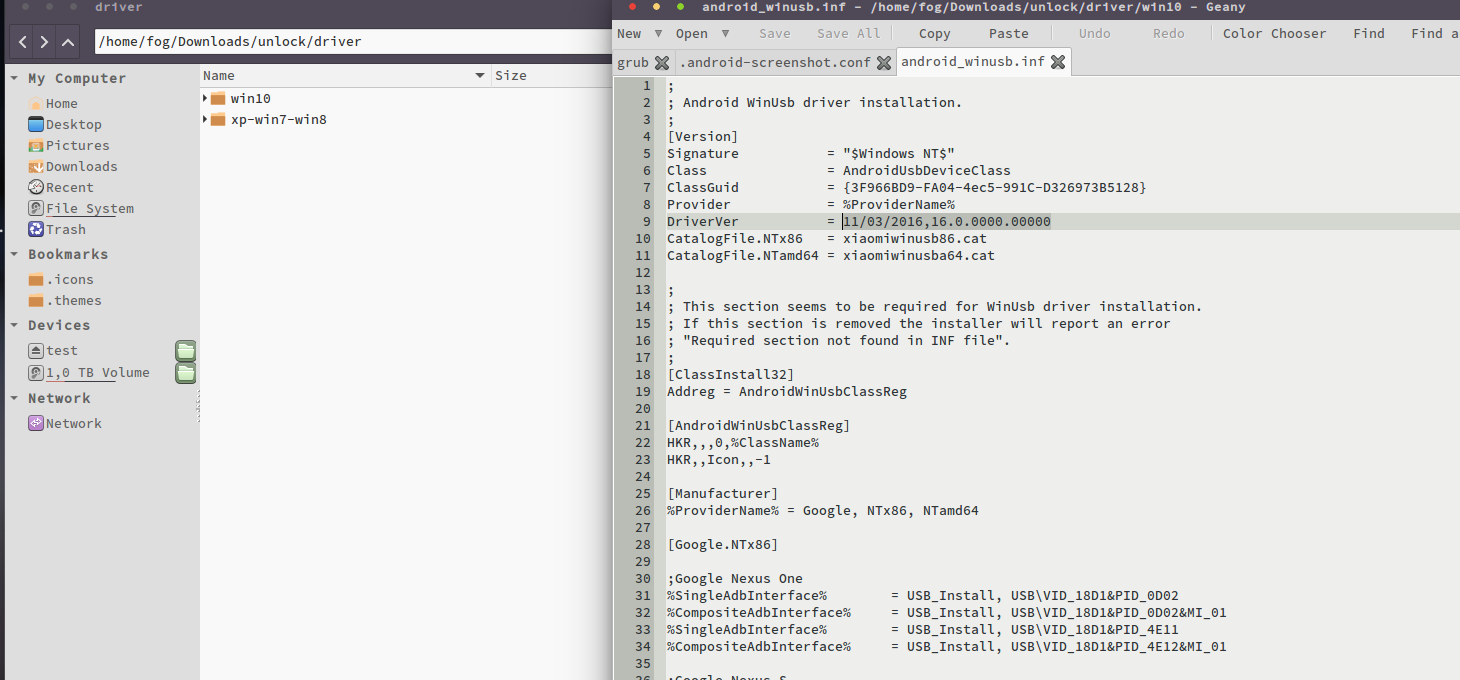Eject the test device

36,351
